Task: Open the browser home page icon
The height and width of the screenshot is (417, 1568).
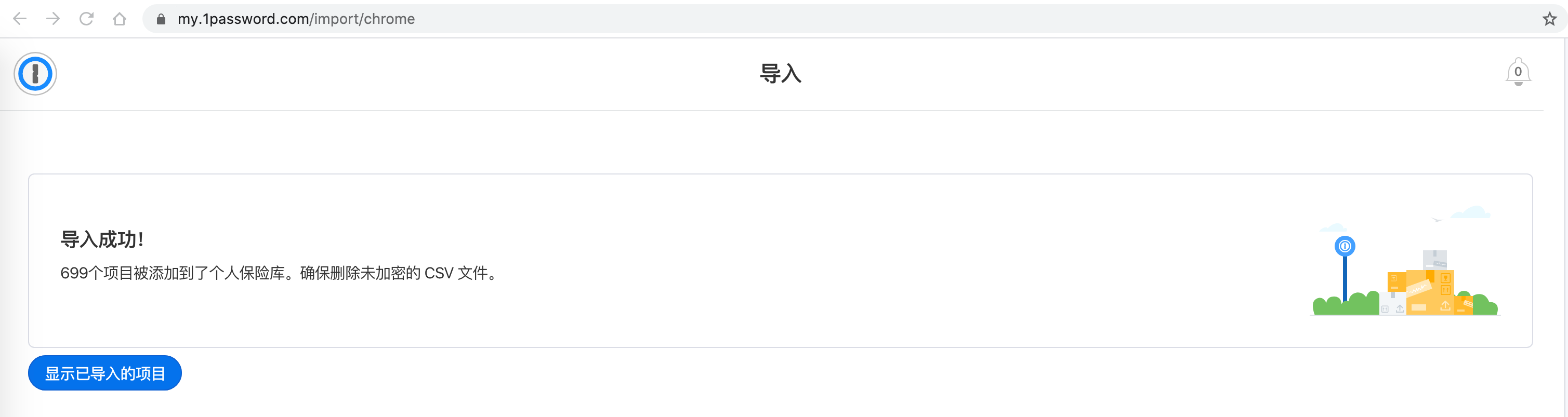Action: tap(120, 19)
